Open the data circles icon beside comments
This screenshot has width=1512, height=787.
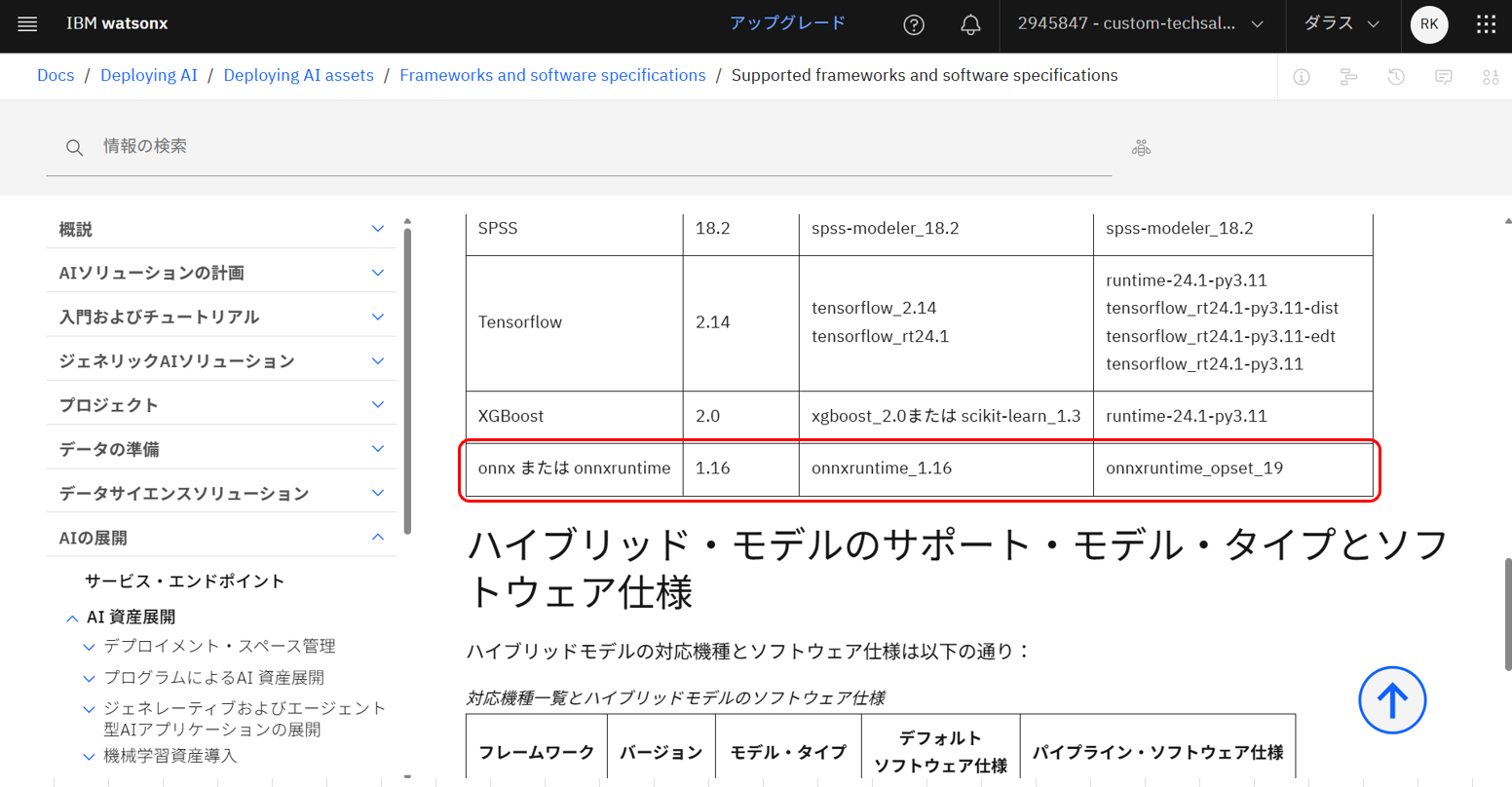[1491, 77]
